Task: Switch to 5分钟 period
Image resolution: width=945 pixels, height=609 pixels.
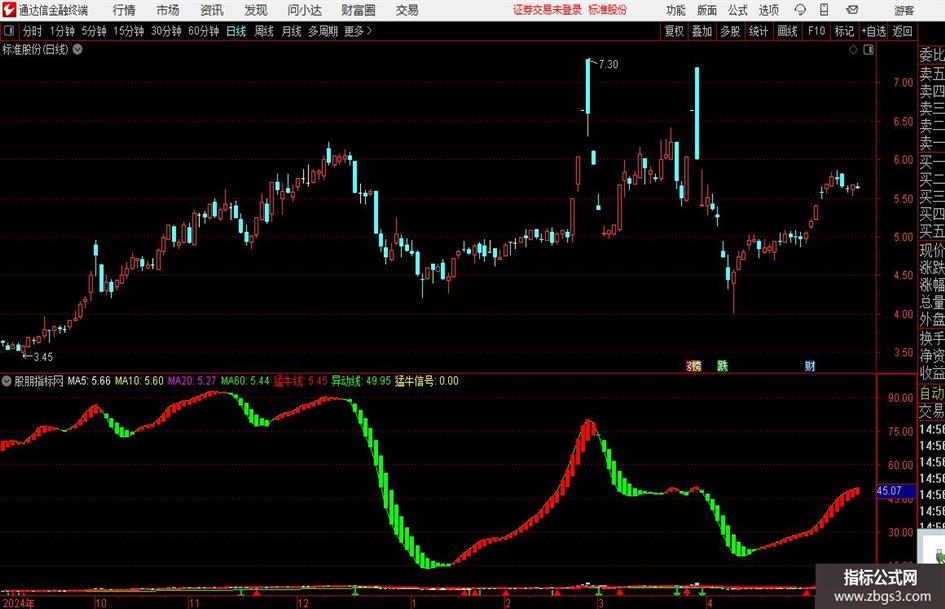Action: click(x=94, y=31)
